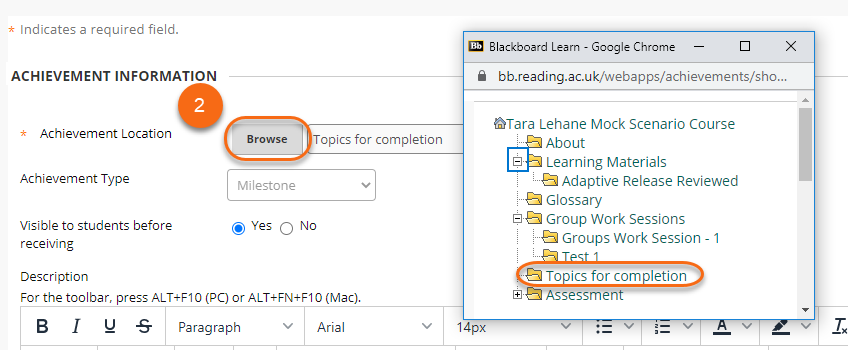Apply strikethrough formatting in editor toolbar
The height and width of the screenshot is (362, 848).
tap(144, 326)
